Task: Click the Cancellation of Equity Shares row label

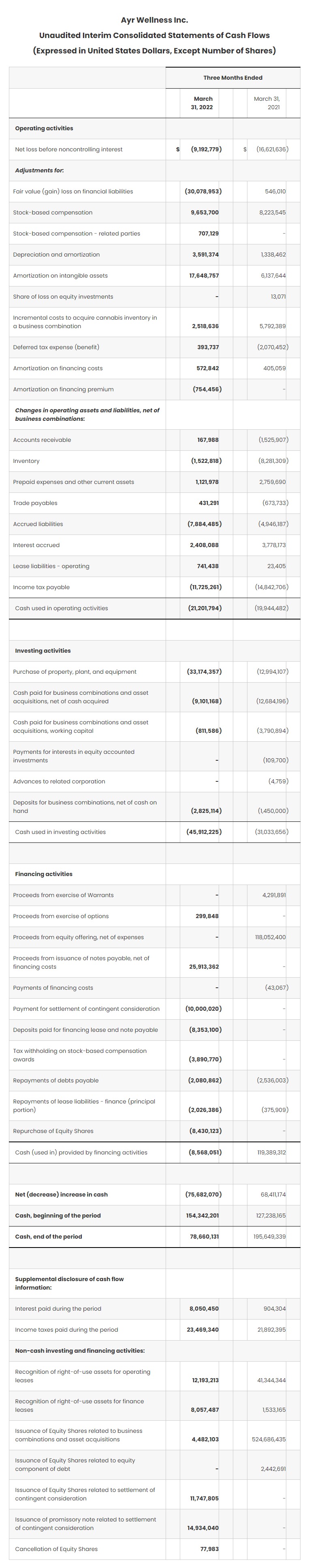Action: point(56,1549)
